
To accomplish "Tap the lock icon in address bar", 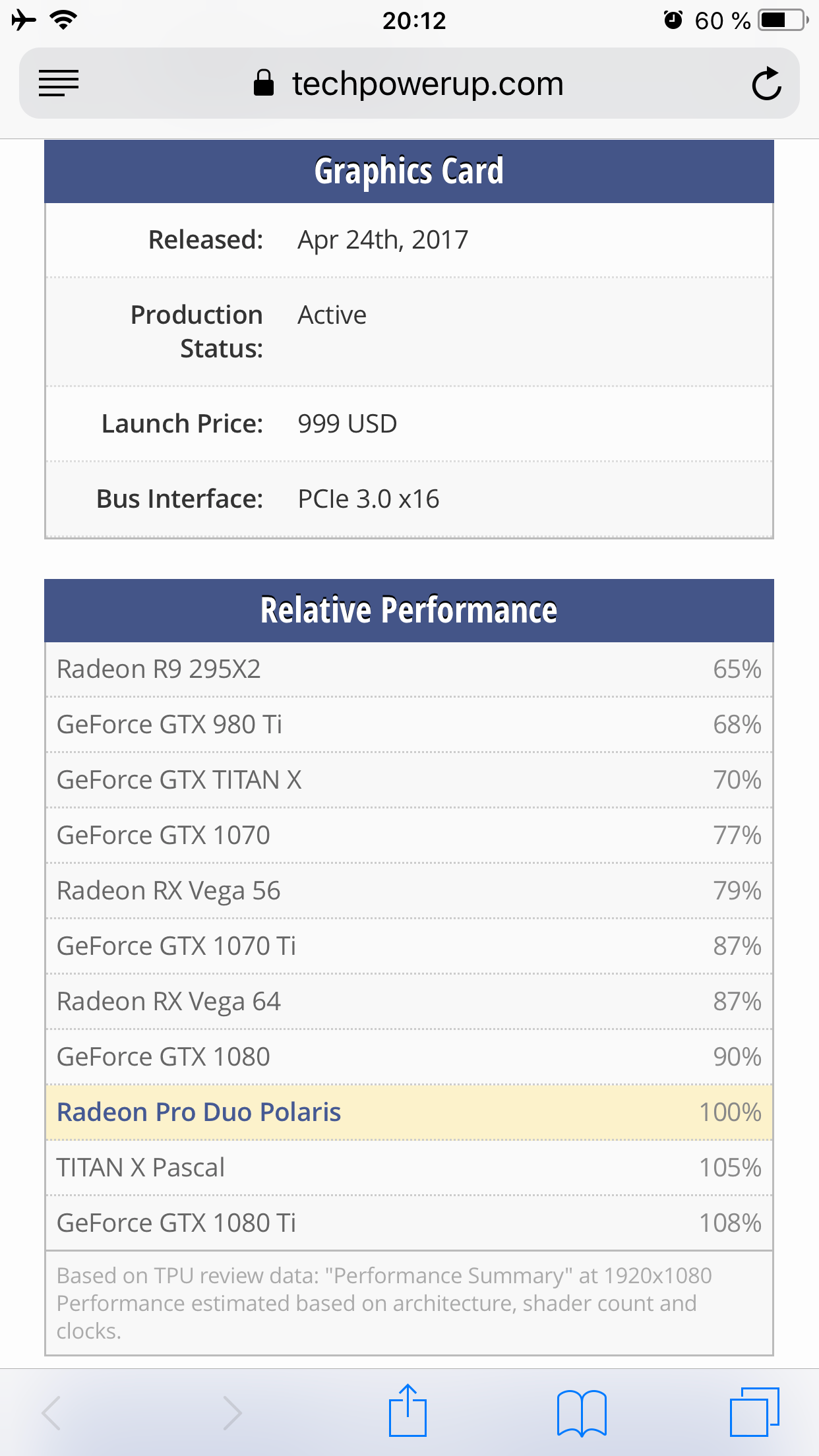I will click(264, 84).
